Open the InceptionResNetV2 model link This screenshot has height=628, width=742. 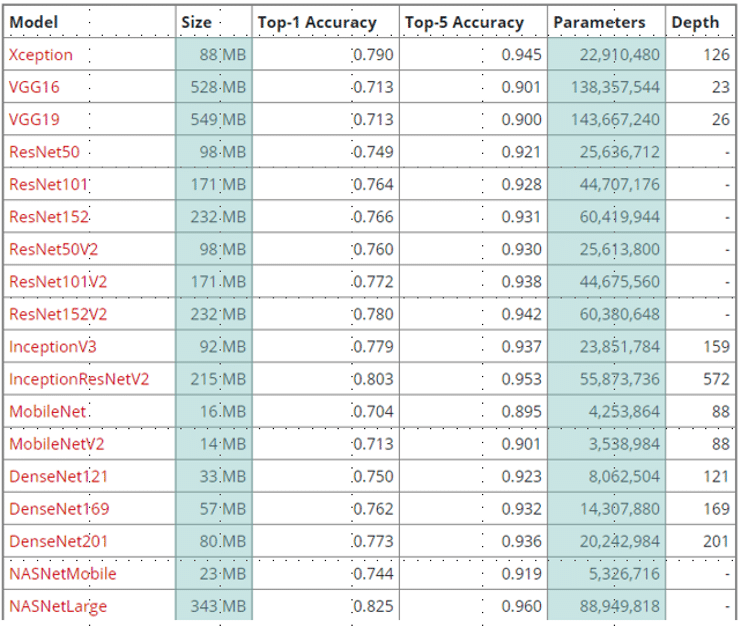(79, 379)
